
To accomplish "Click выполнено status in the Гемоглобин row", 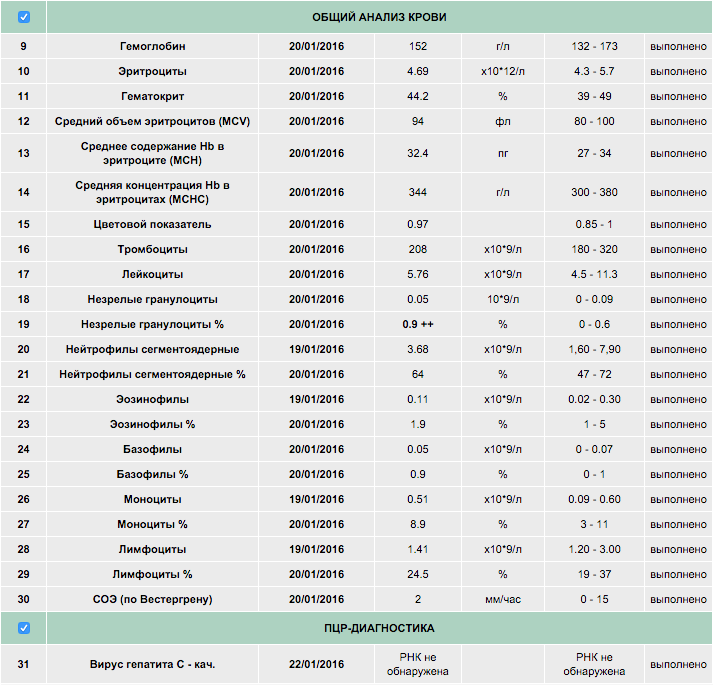I will tap(678, 46).
